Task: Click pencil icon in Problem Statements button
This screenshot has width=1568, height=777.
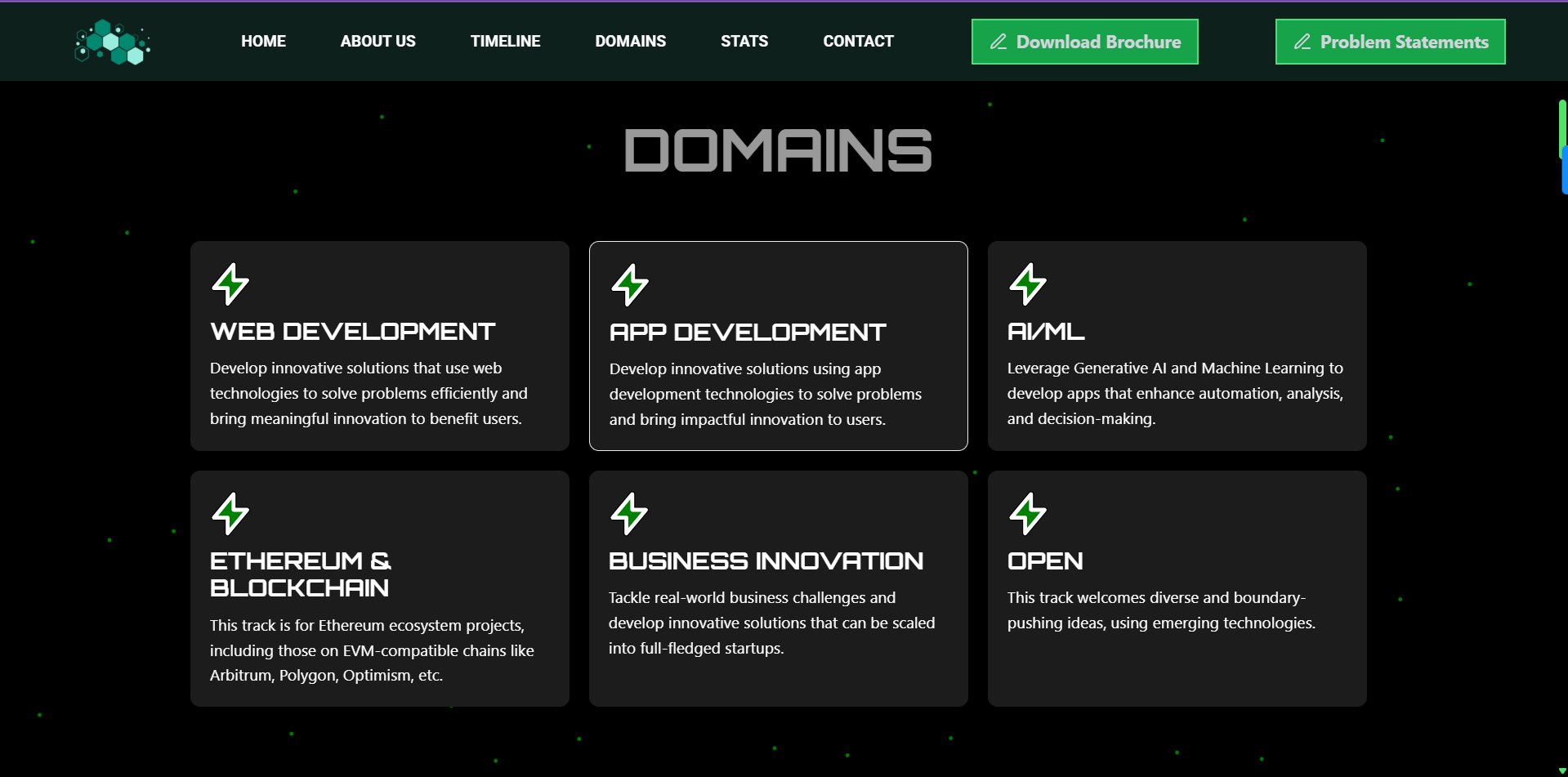Action: pos(1302,42)
